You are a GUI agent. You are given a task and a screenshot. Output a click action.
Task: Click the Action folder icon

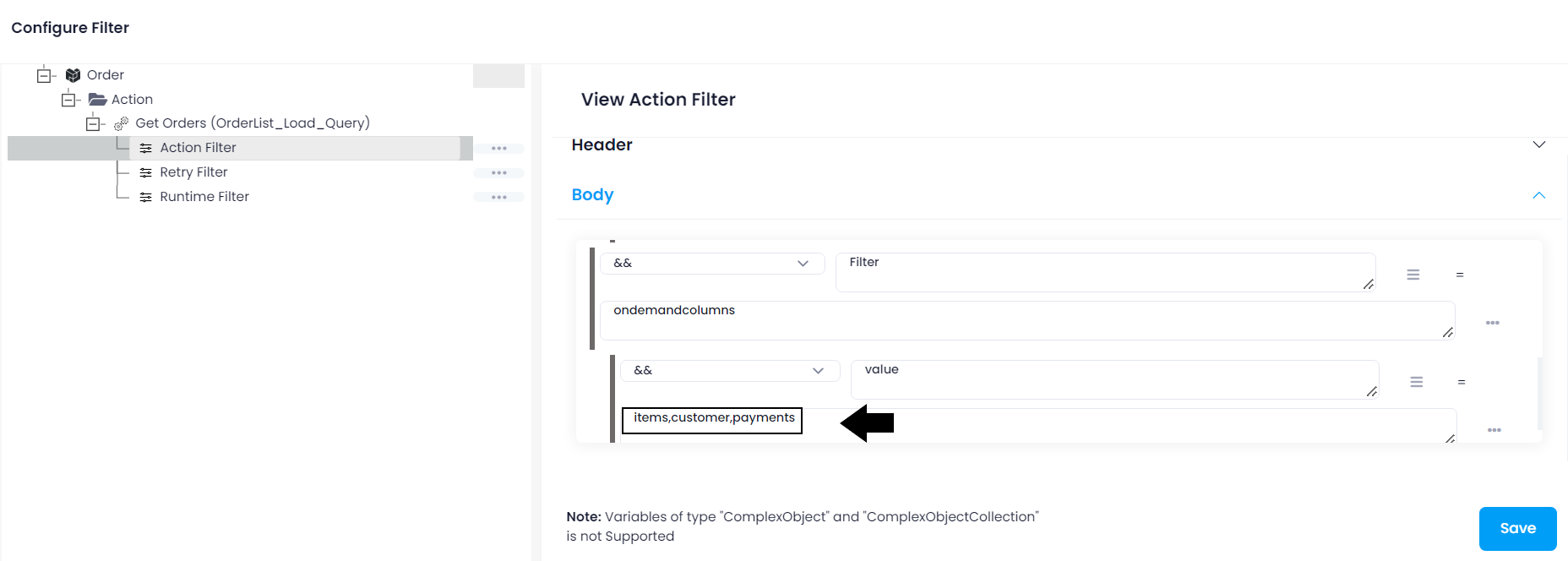pos(98,99)
